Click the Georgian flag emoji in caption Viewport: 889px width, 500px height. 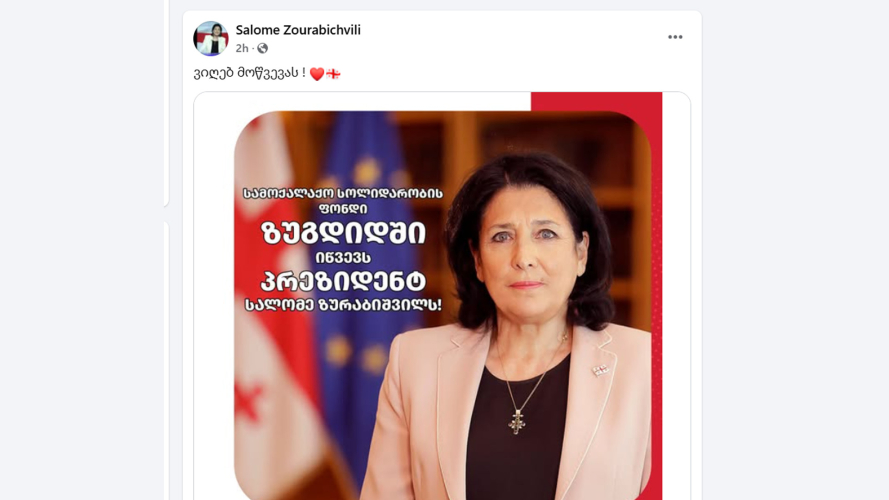pyautogui.click(x=333, y=74)
